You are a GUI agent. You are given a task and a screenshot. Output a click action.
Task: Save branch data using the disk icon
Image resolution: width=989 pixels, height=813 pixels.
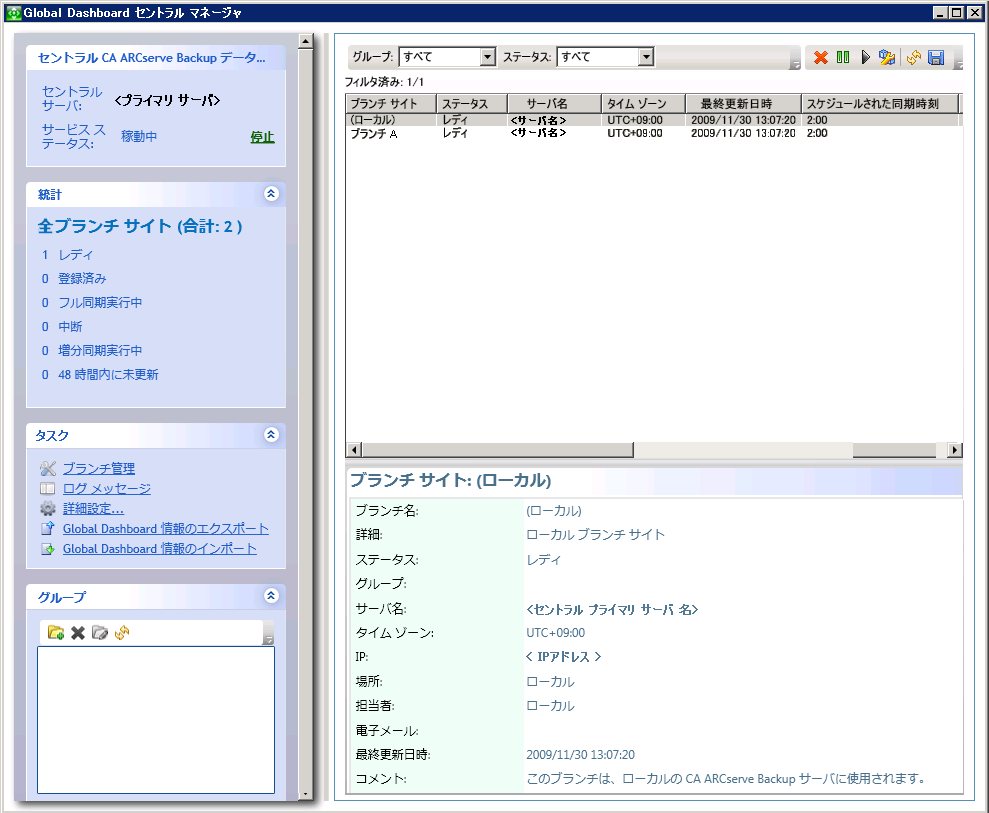pos(936,57)
